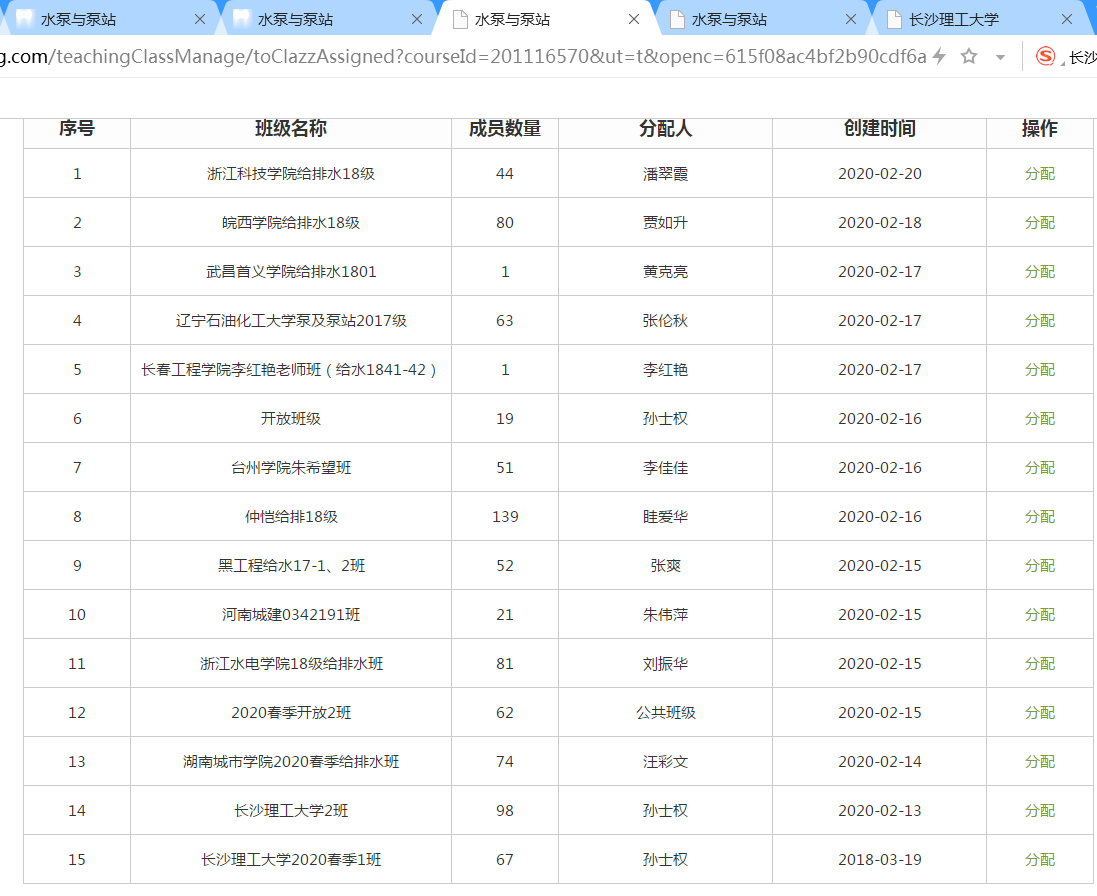The image size is (1097, 896).
Task: Select the class name 台州学院朱希望班
Action: 290,468
